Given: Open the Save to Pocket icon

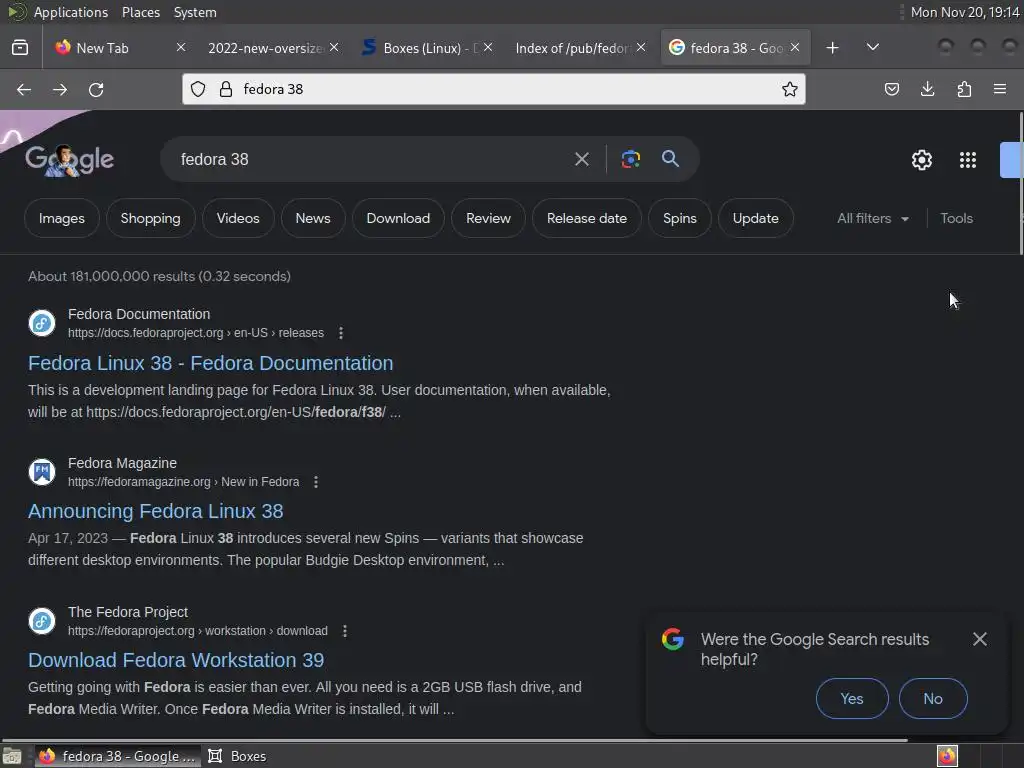Looking at the screenshot, I should pos(891,89).
